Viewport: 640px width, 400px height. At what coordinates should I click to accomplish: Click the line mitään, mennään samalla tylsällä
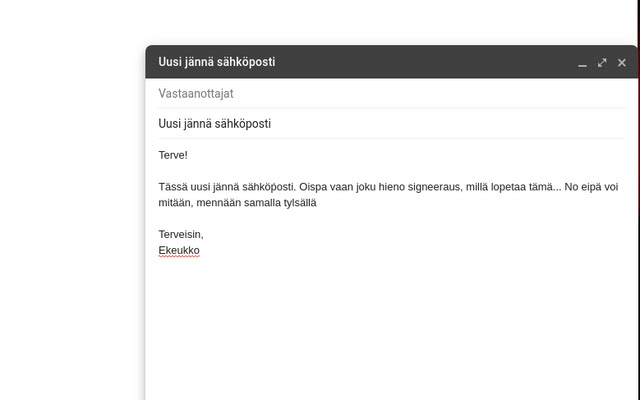[238, 203]
